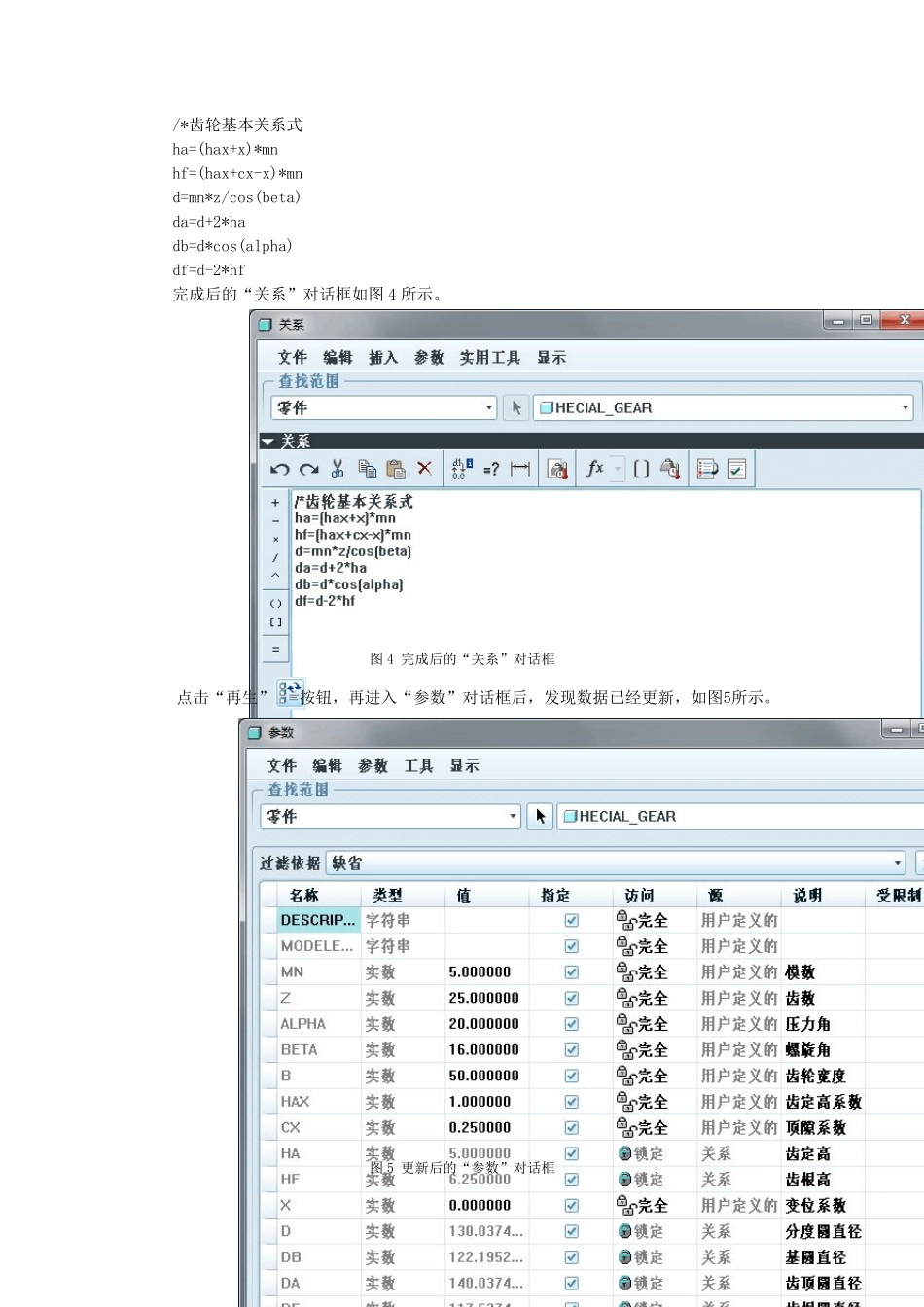Click the 说明 column header
The image size is (924, 1307).
[x=823, y=895]
